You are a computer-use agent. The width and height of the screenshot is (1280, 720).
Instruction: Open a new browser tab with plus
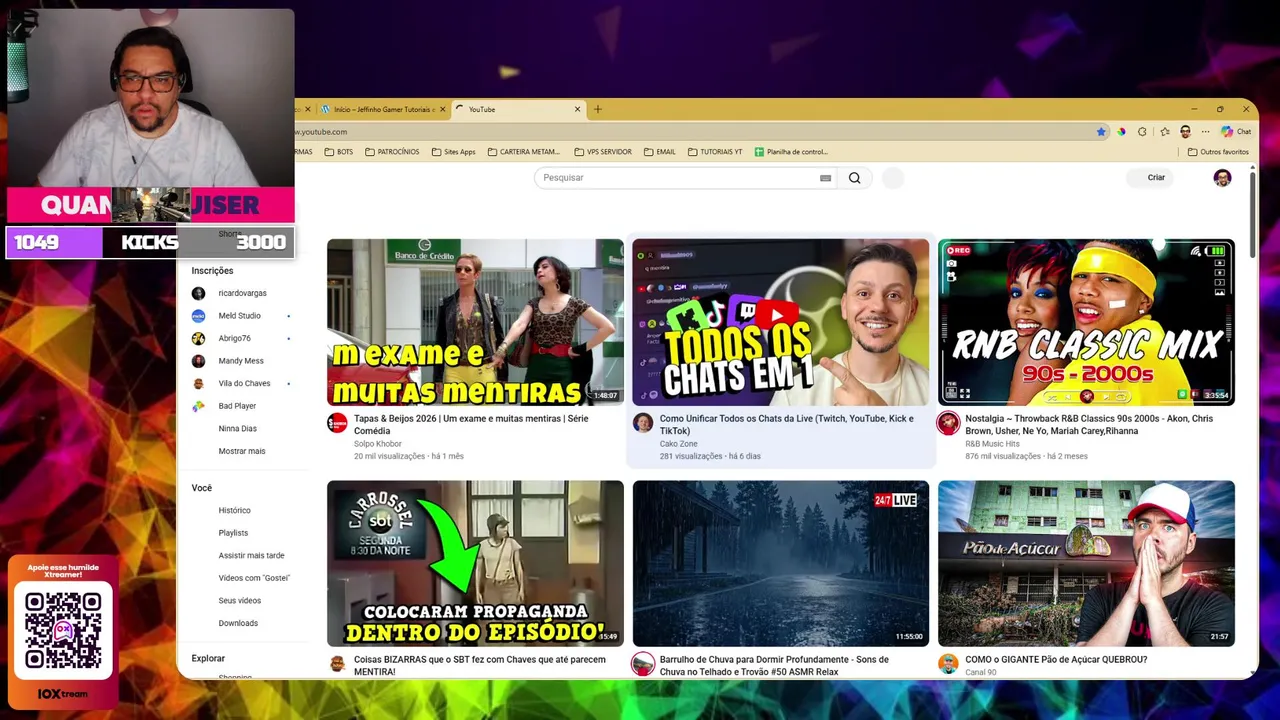[598, 109]
